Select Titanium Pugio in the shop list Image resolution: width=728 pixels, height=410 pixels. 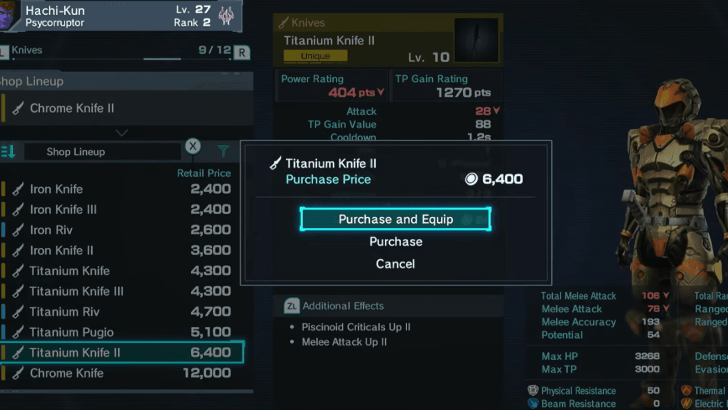[120, 332]
